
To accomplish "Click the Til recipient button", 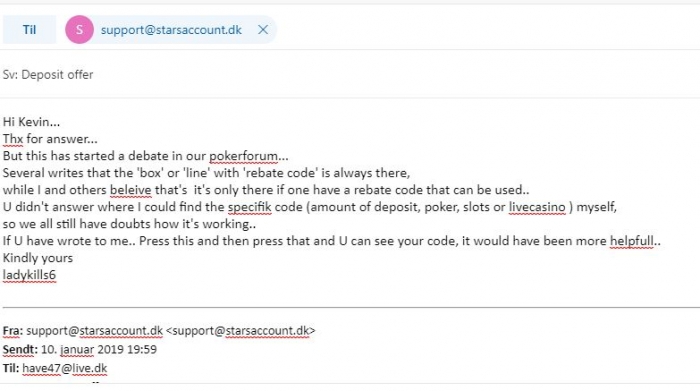I will coord(29,30).
